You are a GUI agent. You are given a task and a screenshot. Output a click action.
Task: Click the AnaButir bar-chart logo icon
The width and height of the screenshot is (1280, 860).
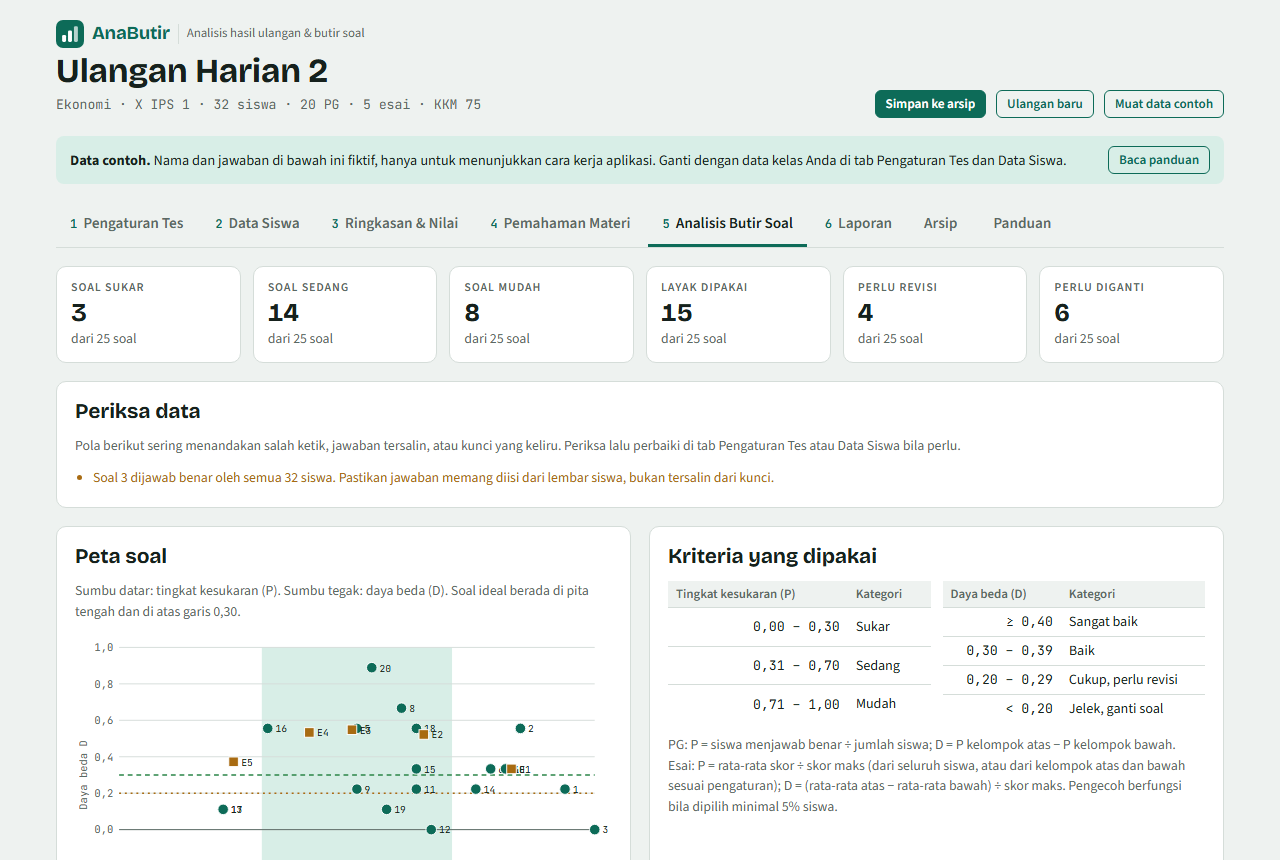point(70,34)
